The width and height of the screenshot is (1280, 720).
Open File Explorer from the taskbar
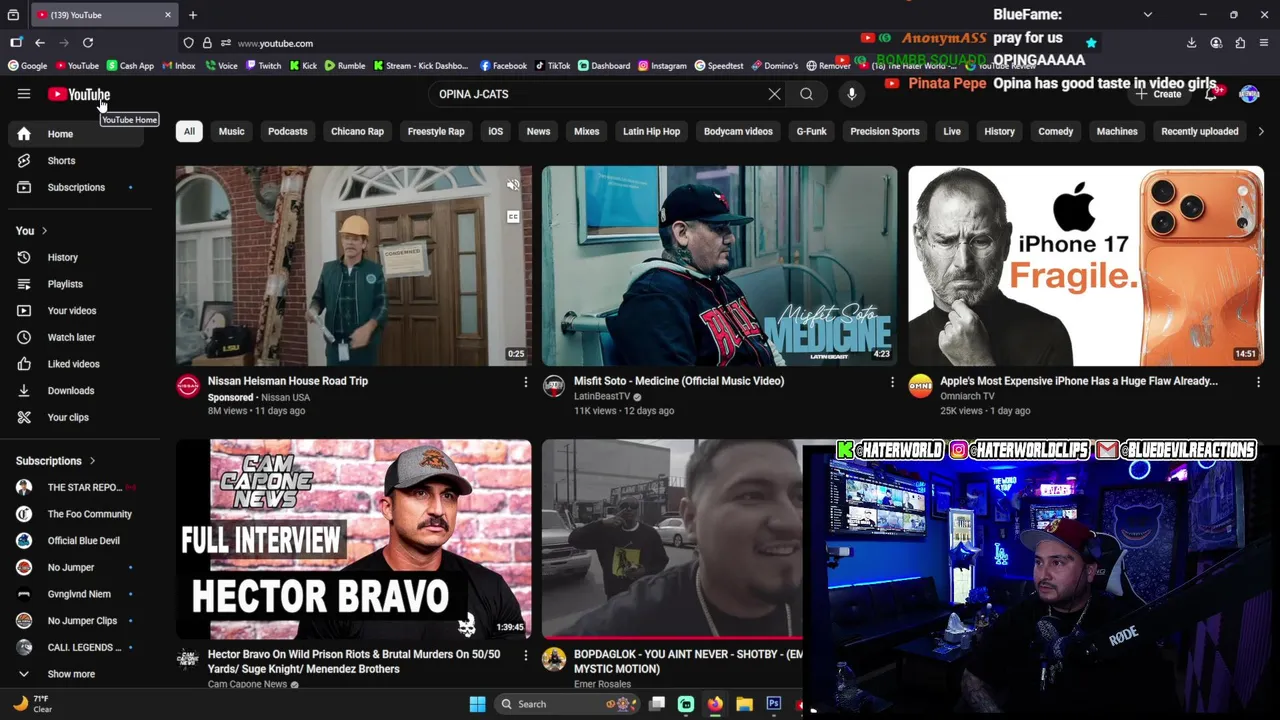point(744,704)
